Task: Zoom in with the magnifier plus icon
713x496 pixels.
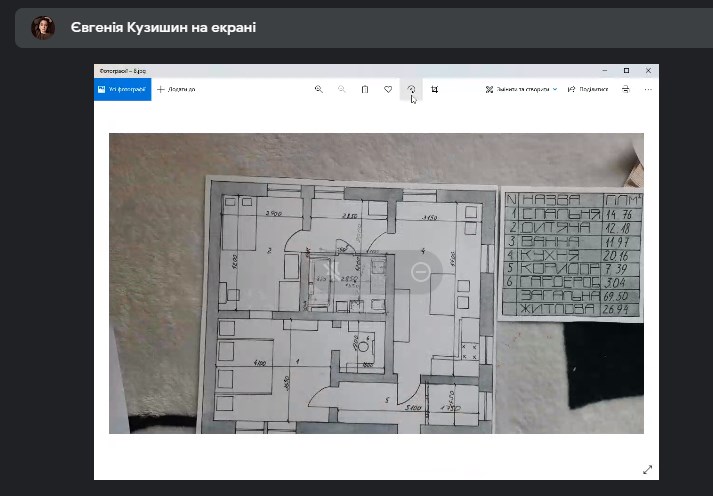Action: coord(319,90)
